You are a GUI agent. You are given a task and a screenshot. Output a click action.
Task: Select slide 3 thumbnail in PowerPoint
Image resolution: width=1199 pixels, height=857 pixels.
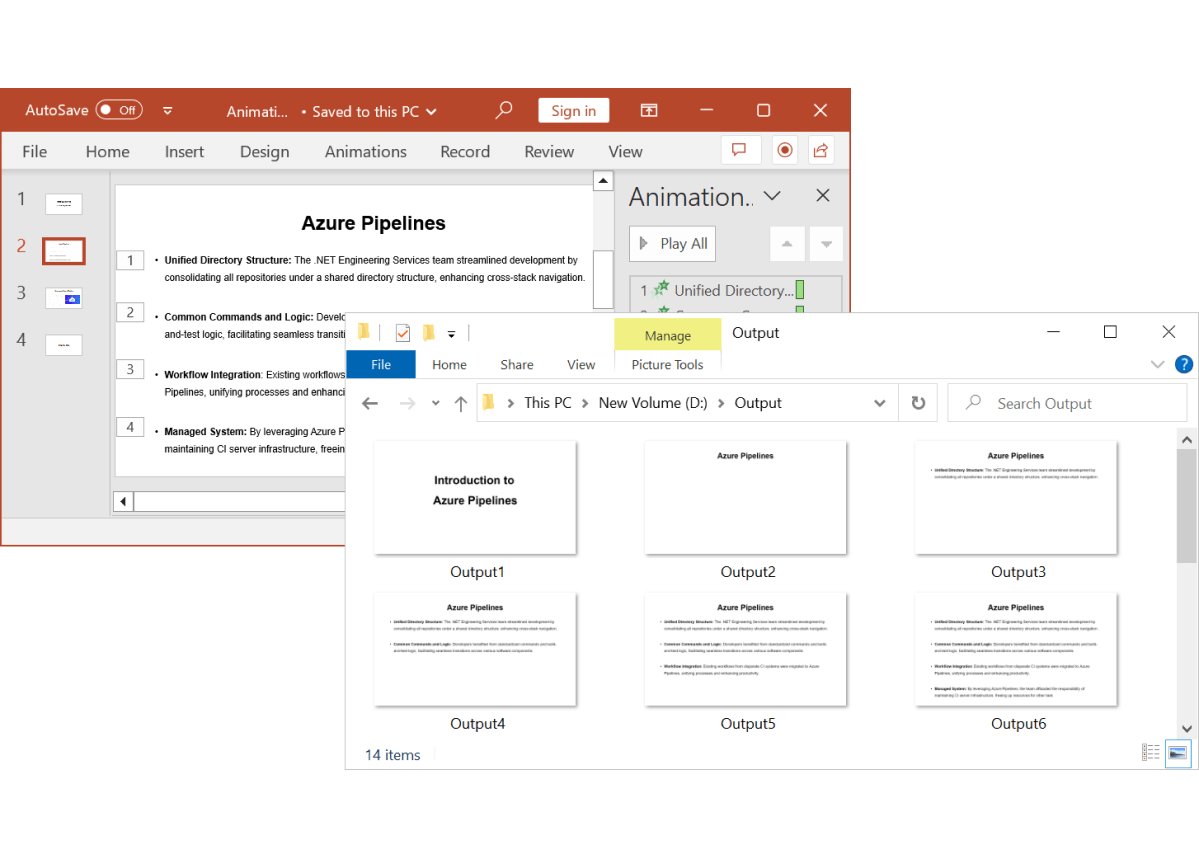[x=63, y=297]
